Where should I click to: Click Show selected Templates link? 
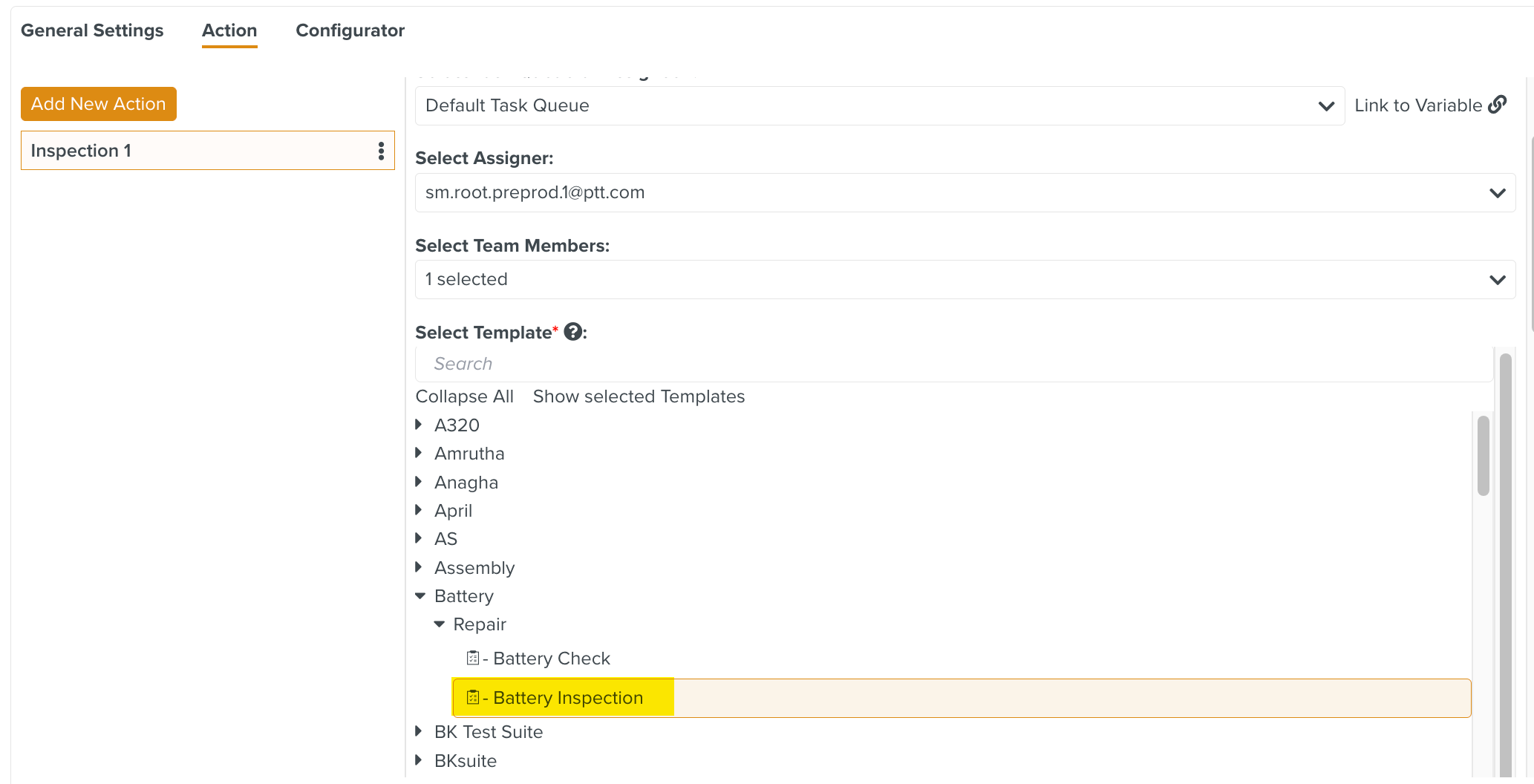tap(639, 396)
